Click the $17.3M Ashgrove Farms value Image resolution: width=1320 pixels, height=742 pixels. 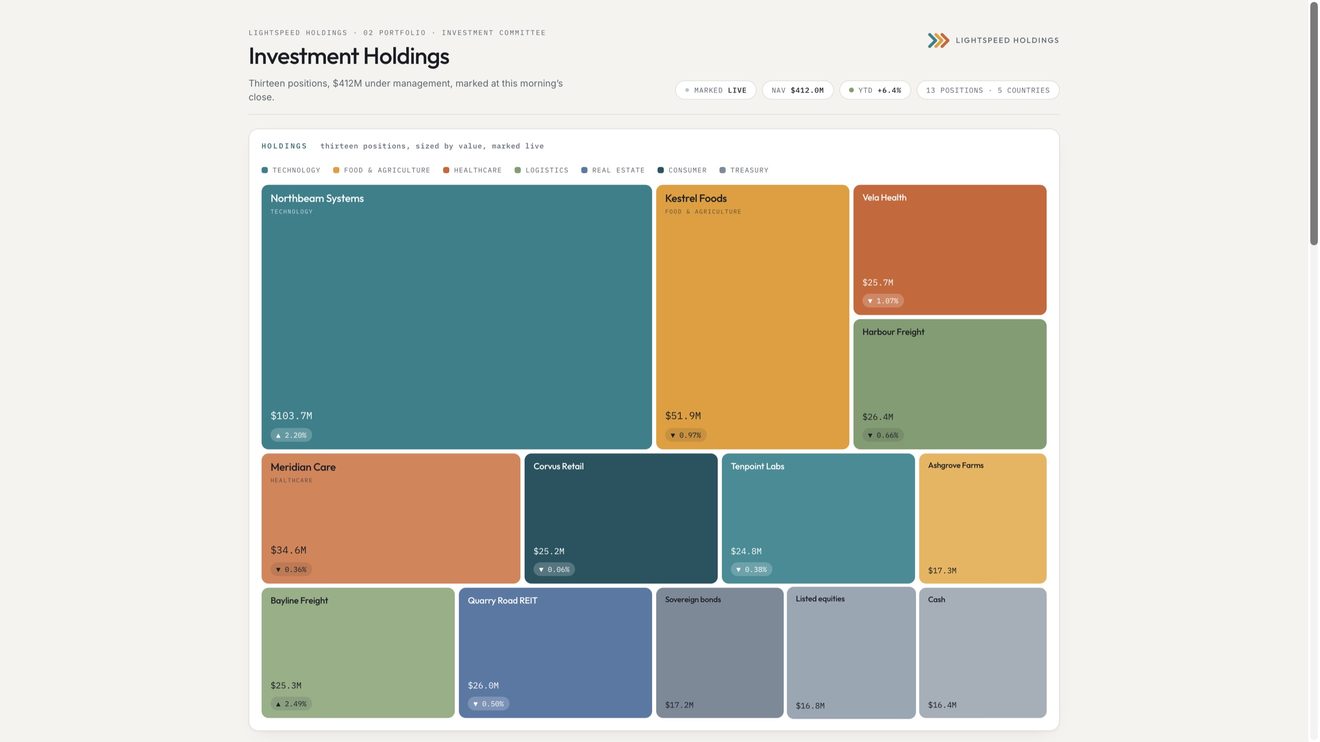tap(942, 571)
